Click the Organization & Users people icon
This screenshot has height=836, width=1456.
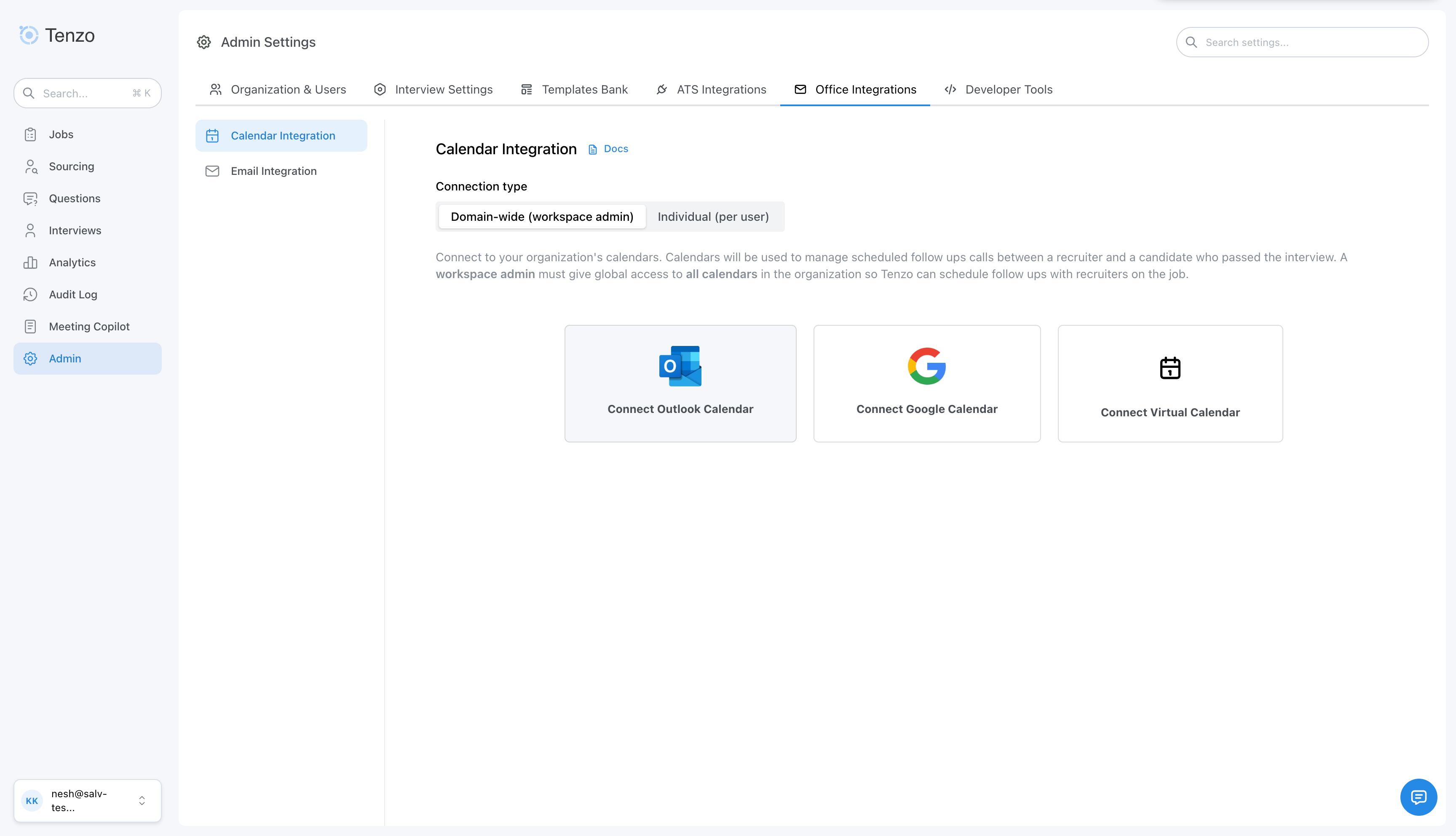tap(216, 90)
